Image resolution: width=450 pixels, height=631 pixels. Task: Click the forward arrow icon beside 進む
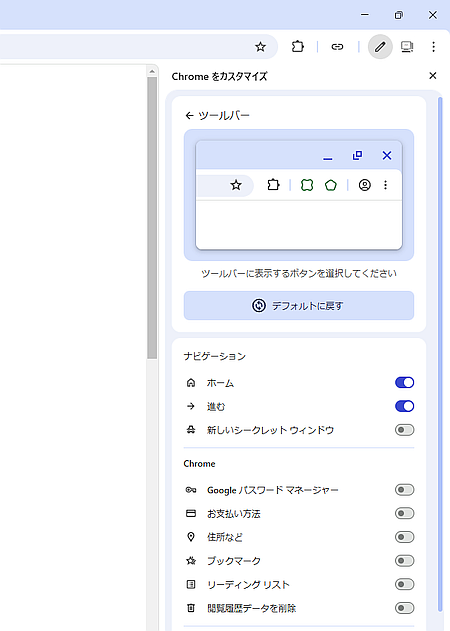[191, 406]
